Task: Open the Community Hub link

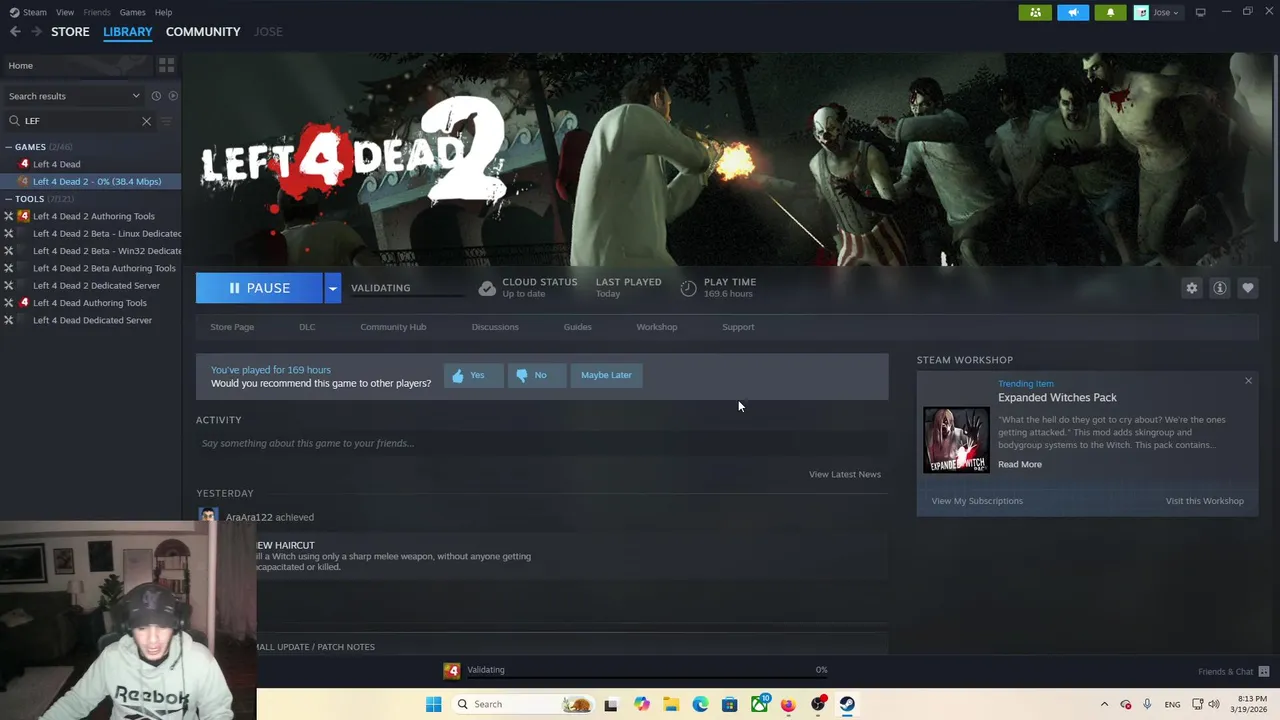Action: coord(393,327)
